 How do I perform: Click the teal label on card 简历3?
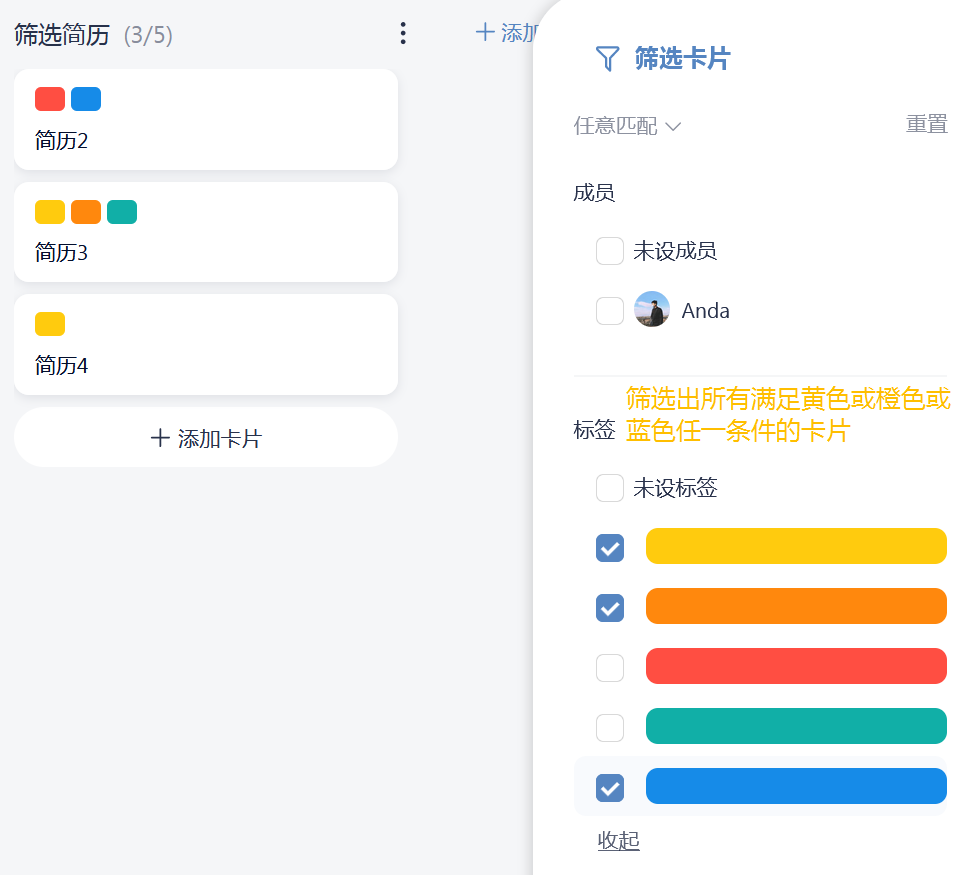(122, 212)
